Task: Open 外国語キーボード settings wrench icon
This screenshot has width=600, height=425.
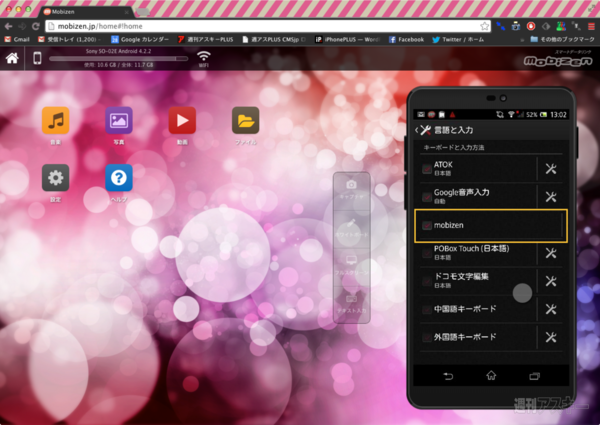Action: tap(551, 337)
